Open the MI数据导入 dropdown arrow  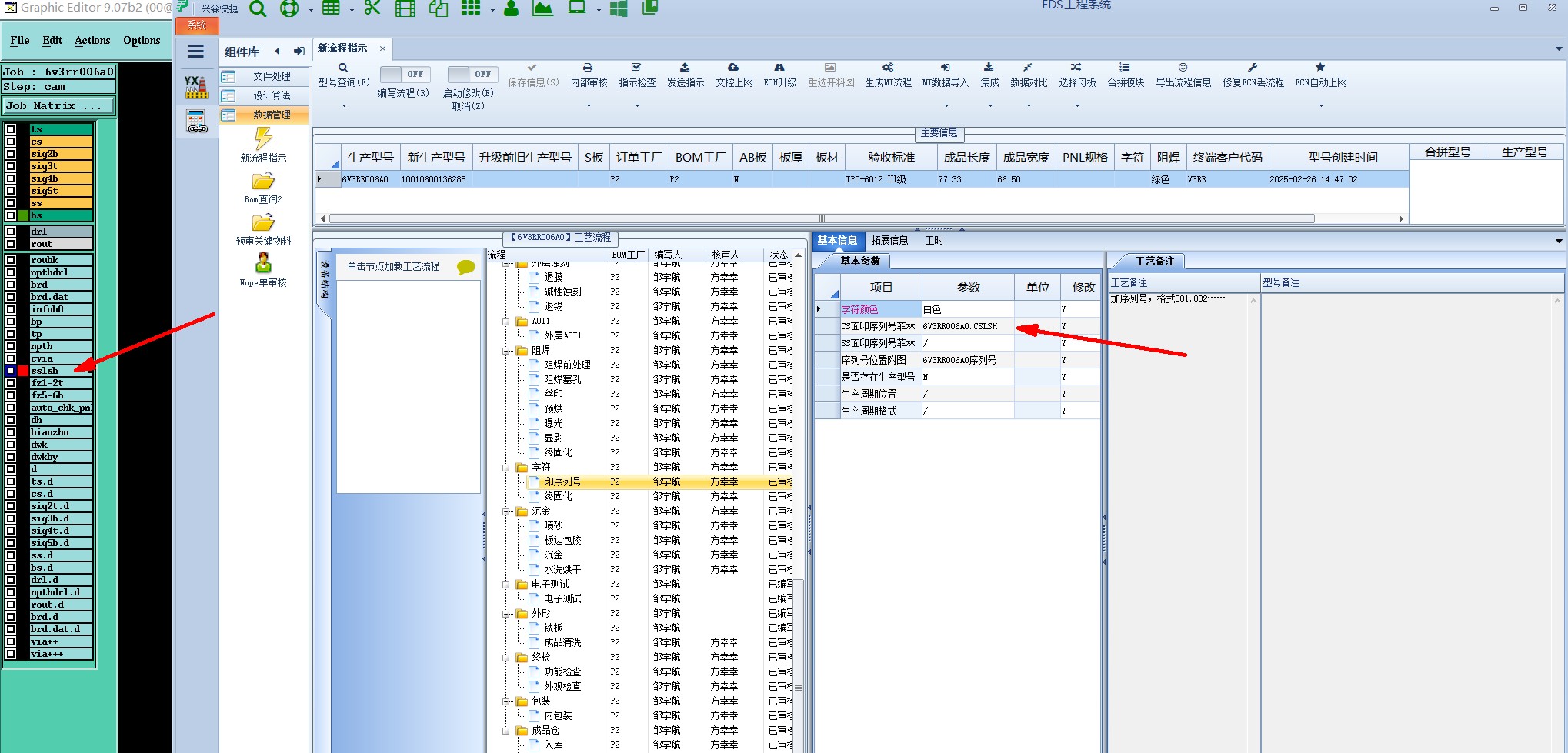click(946, 105)
